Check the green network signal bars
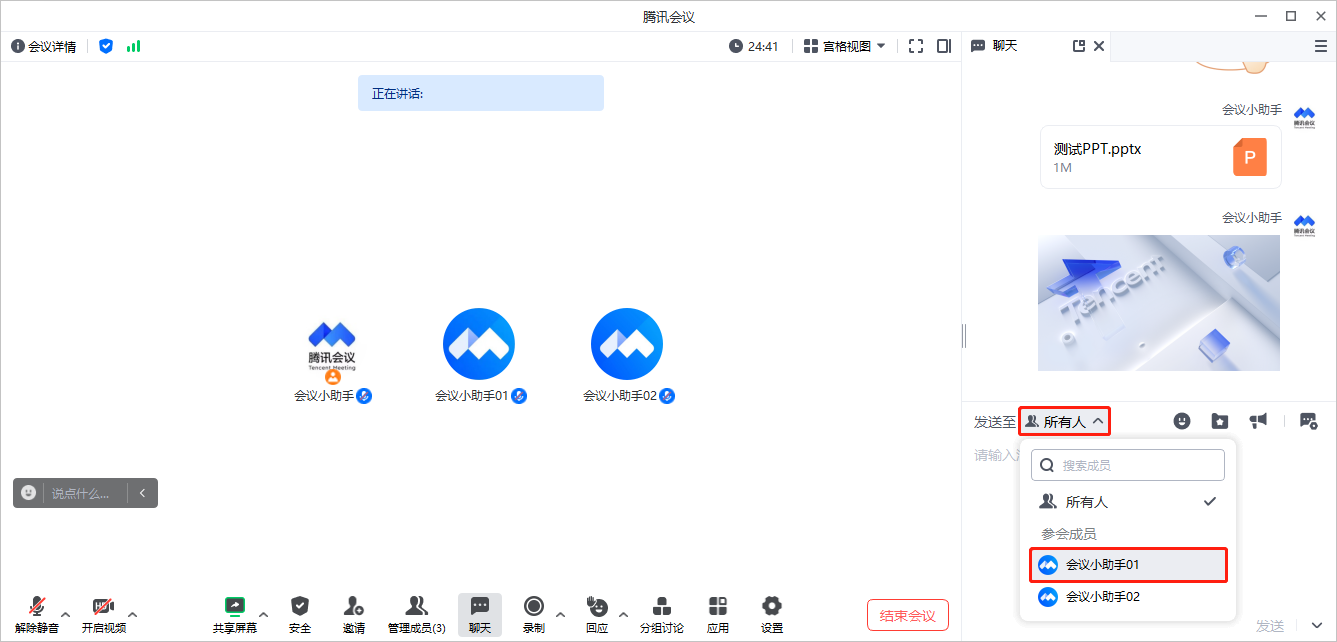The height and width of the screenshot is (642, 1337). pyautogui.click(x=133, y=46)
